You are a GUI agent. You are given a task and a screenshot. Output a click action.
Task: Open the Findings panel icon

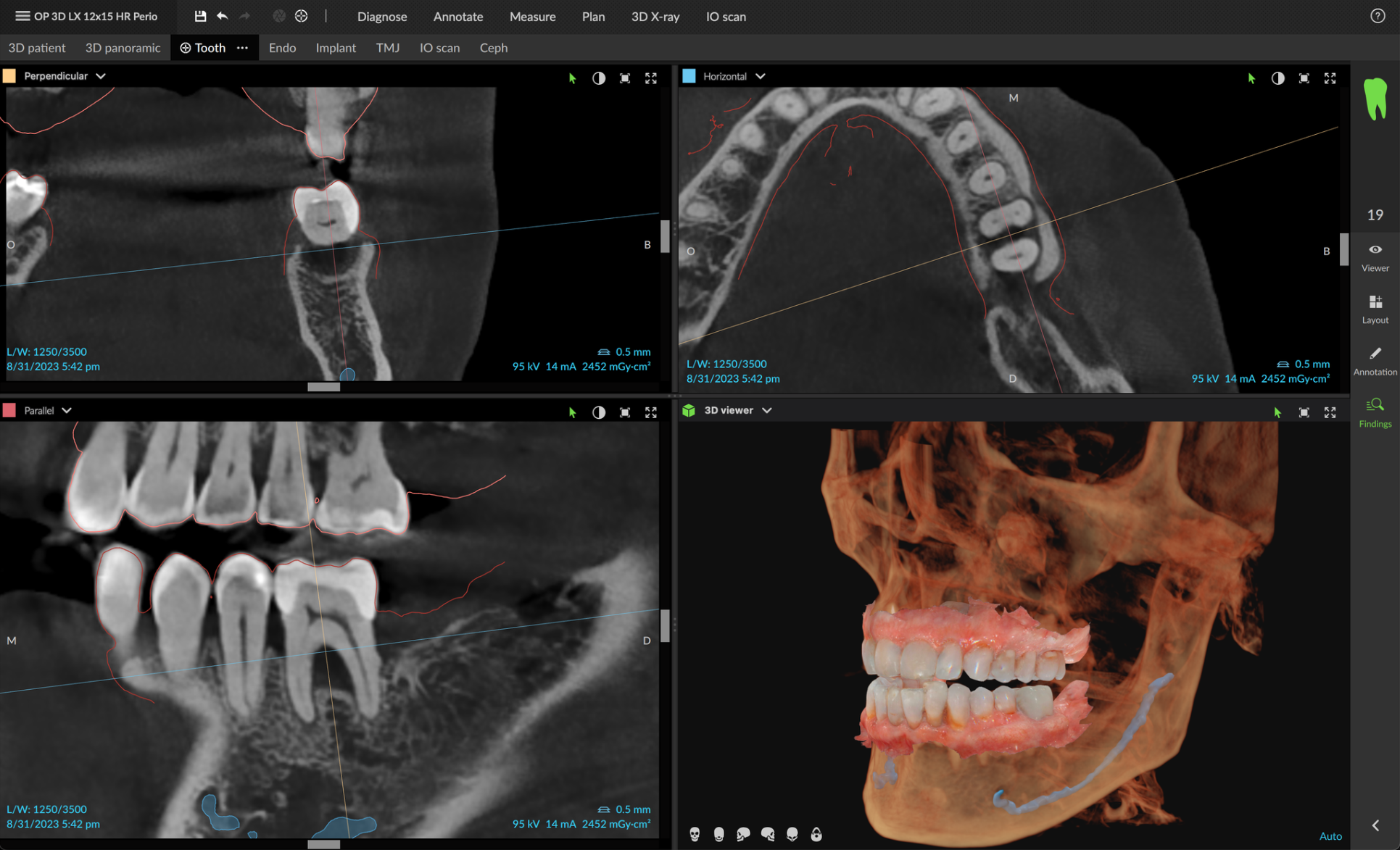[1375, 412]
